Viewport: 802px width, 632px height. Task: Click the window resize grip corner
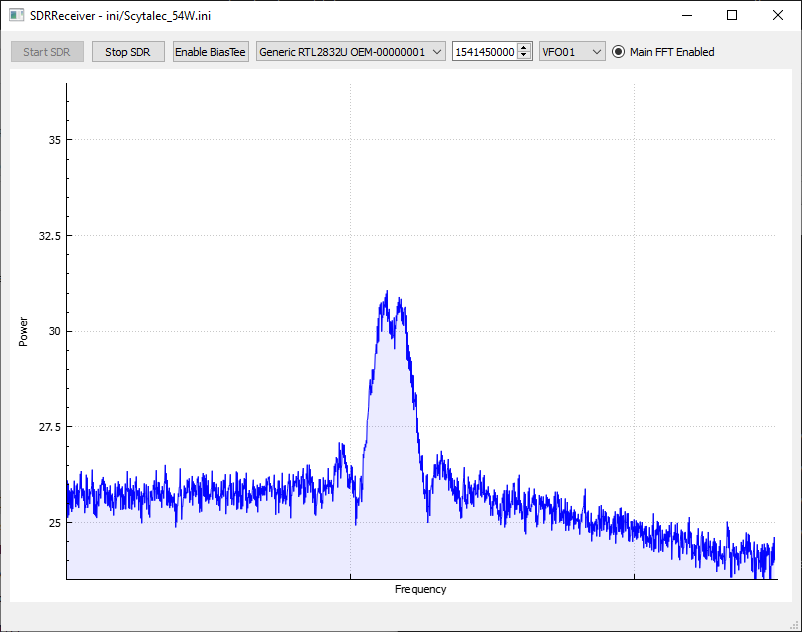pos(794,625)
